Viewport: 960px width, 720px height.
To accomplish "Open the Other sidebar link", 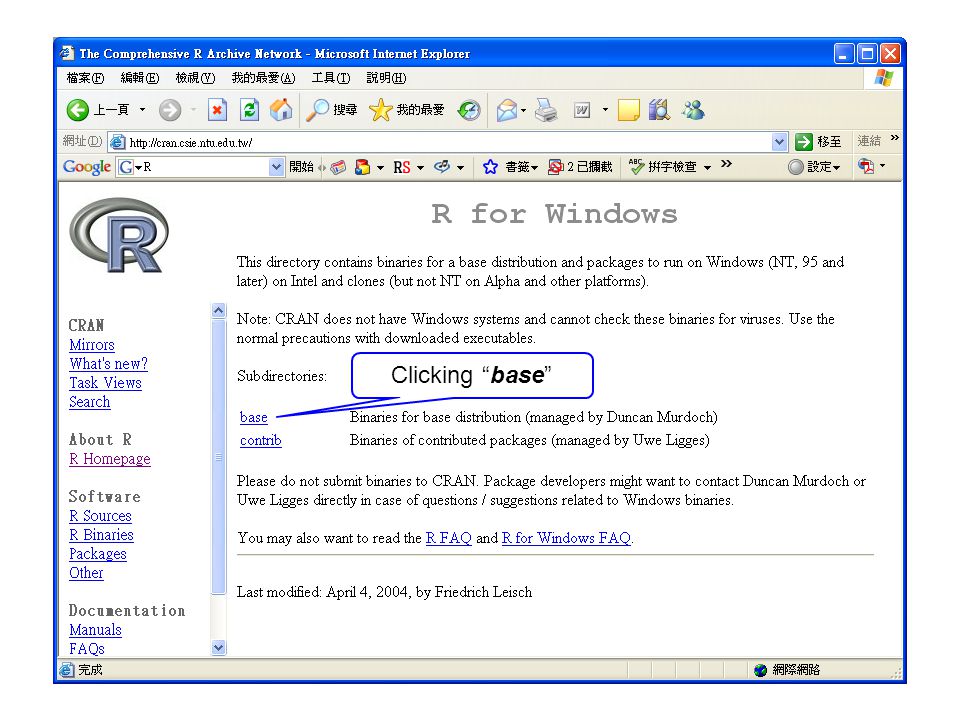I will (86, 573).
